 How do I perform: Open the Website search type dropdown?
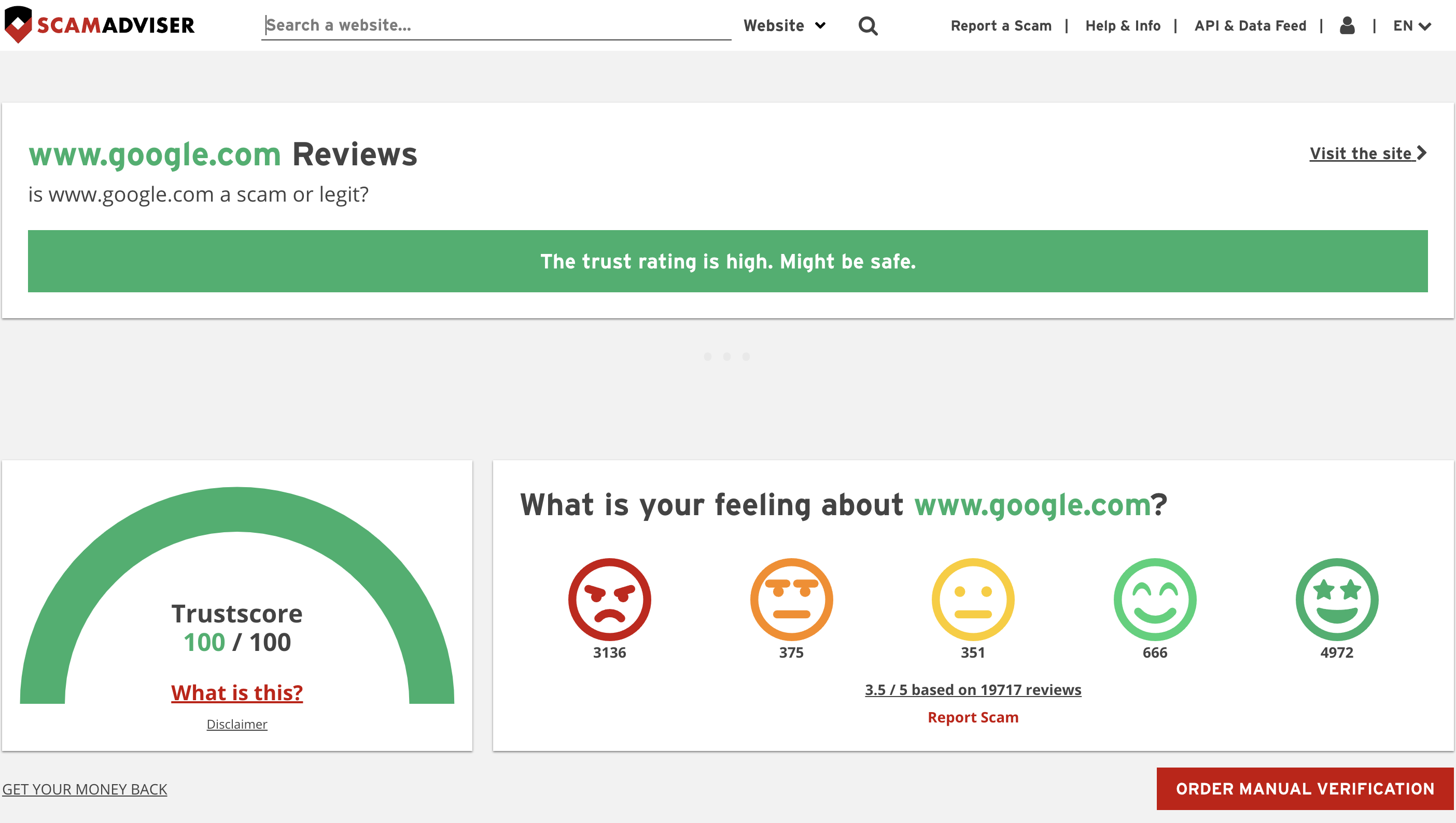click(x=785, y=25)
